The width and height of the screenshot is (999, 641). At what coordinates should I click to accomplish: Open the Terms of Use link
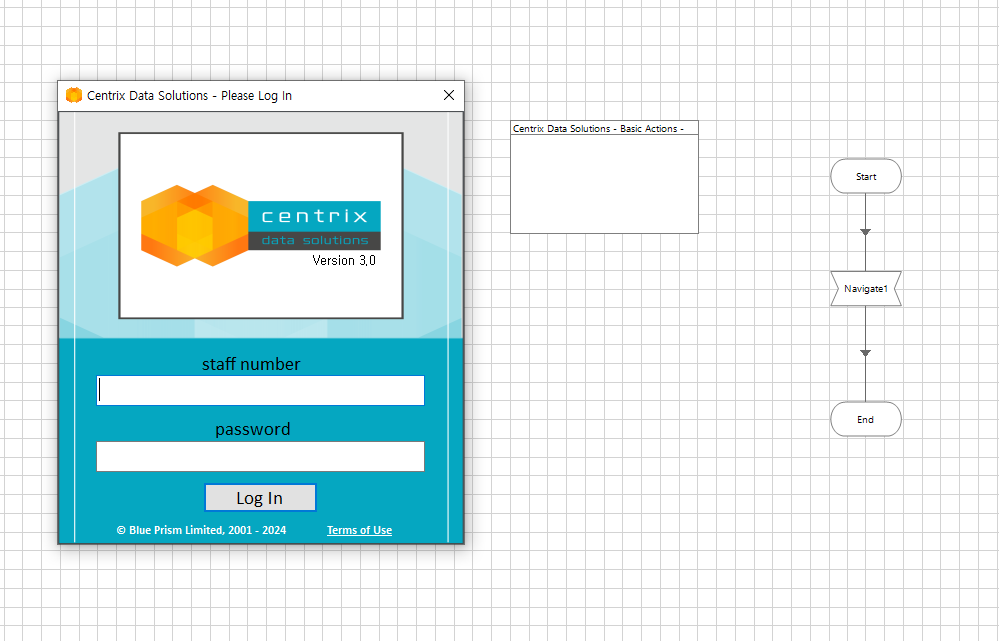[x=359, y=530]
